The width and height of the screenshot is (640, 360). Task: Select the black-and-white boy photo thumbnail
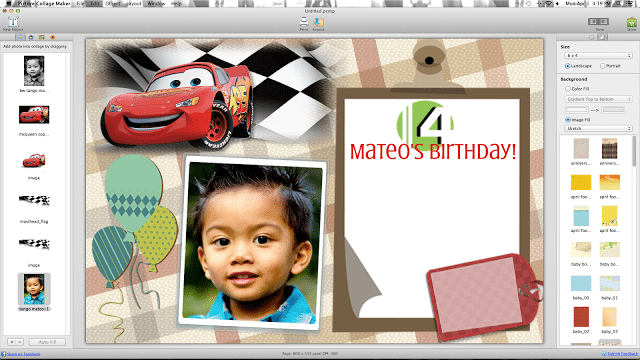pos(34,71)
